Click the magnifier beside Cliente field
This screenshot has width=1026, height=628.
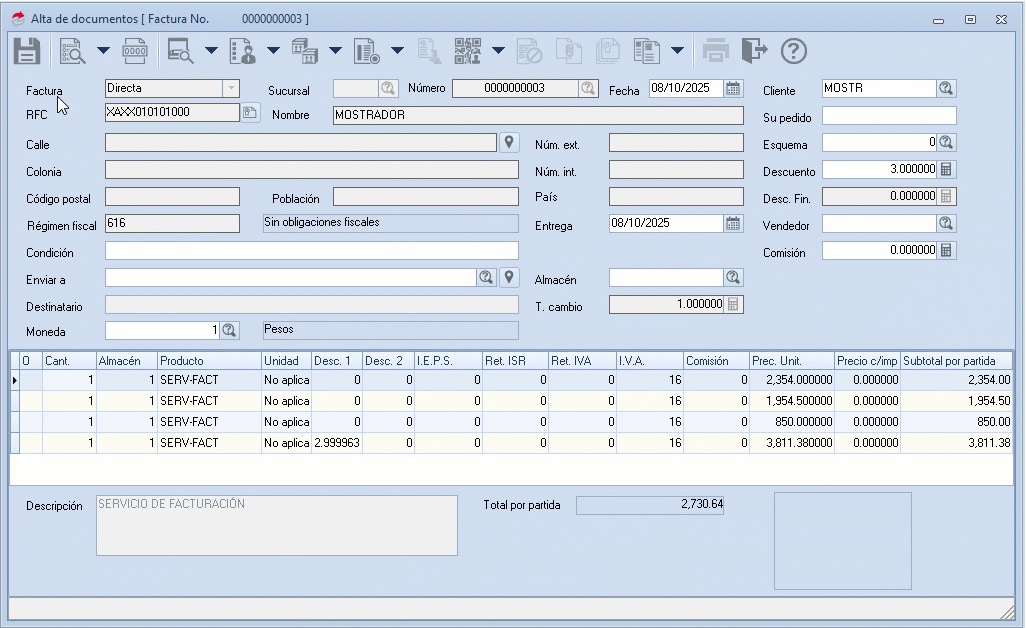(946, 88)
